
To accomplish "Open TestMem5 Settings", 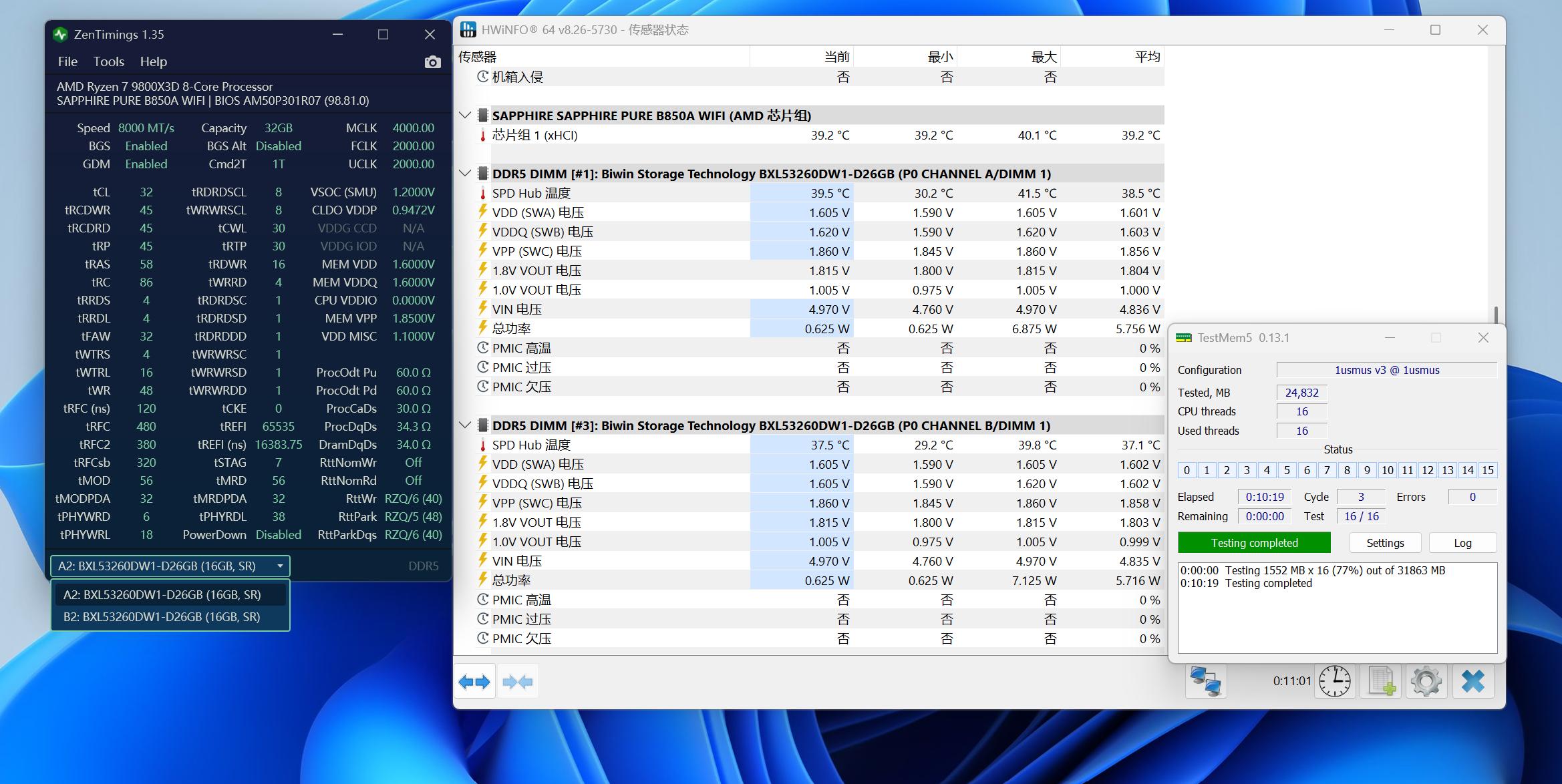I will (1385, 543).
